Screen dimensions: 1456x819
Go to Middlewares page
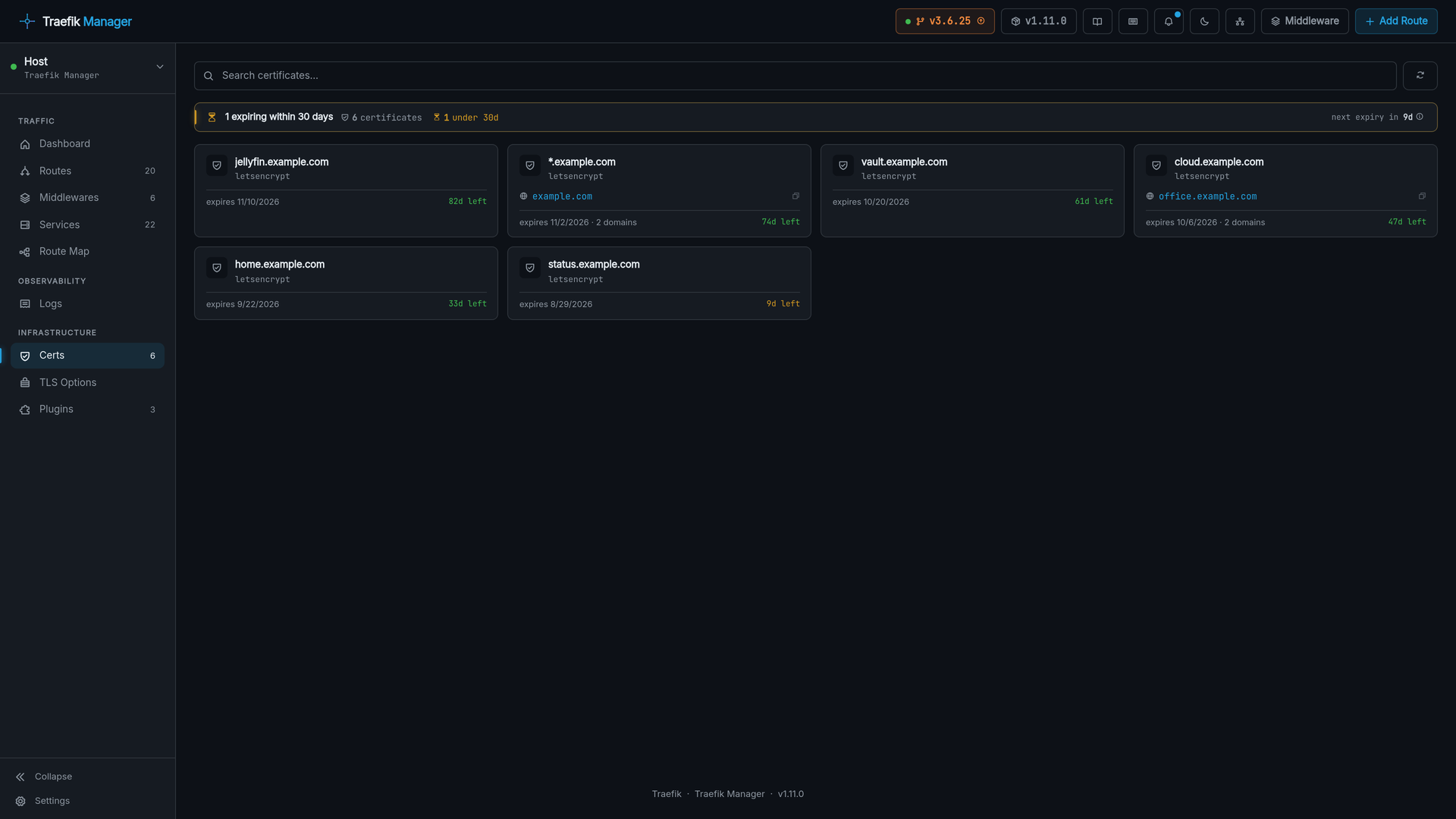tap(87, 198)
